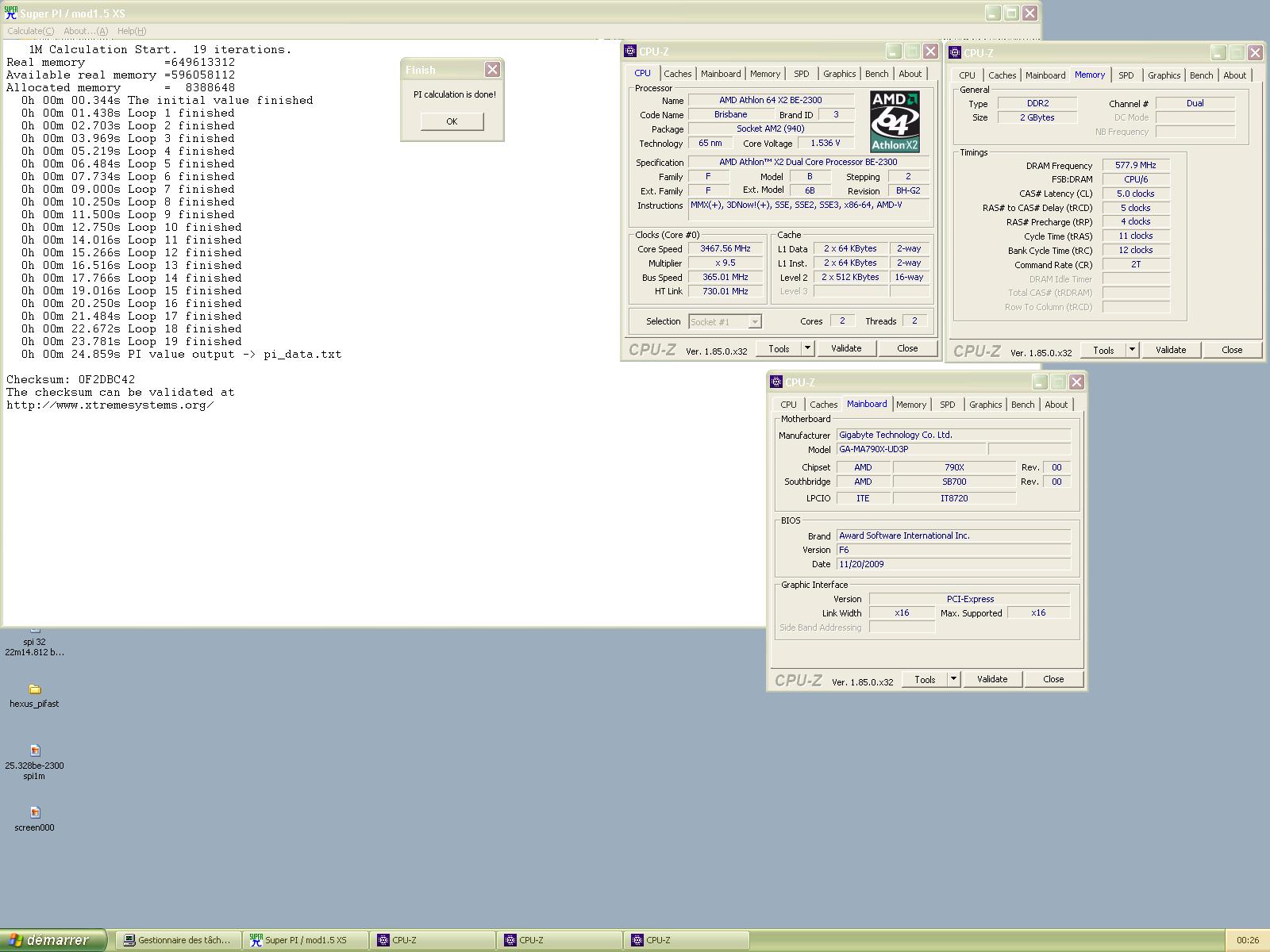This screenshot has width=1270, height=952.
Task: Open About tab in CPU window
Action: tap(910, 74)
